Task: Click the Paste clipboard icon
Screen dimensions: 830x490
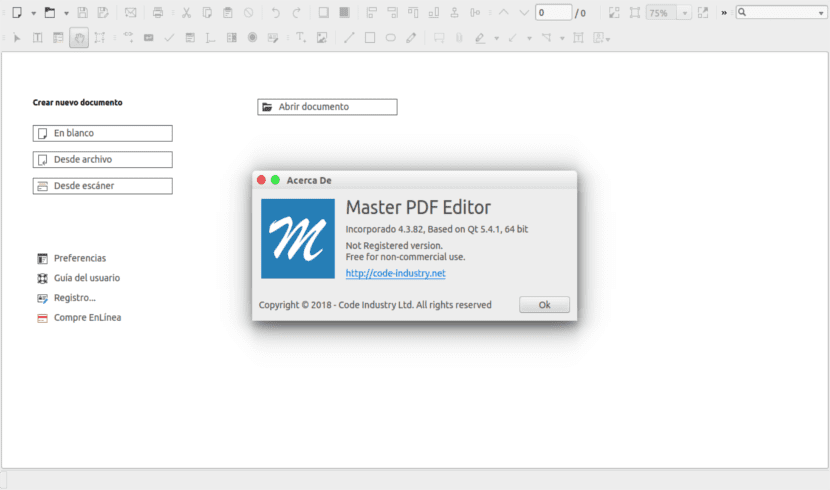Action: (x=228, y=13)
